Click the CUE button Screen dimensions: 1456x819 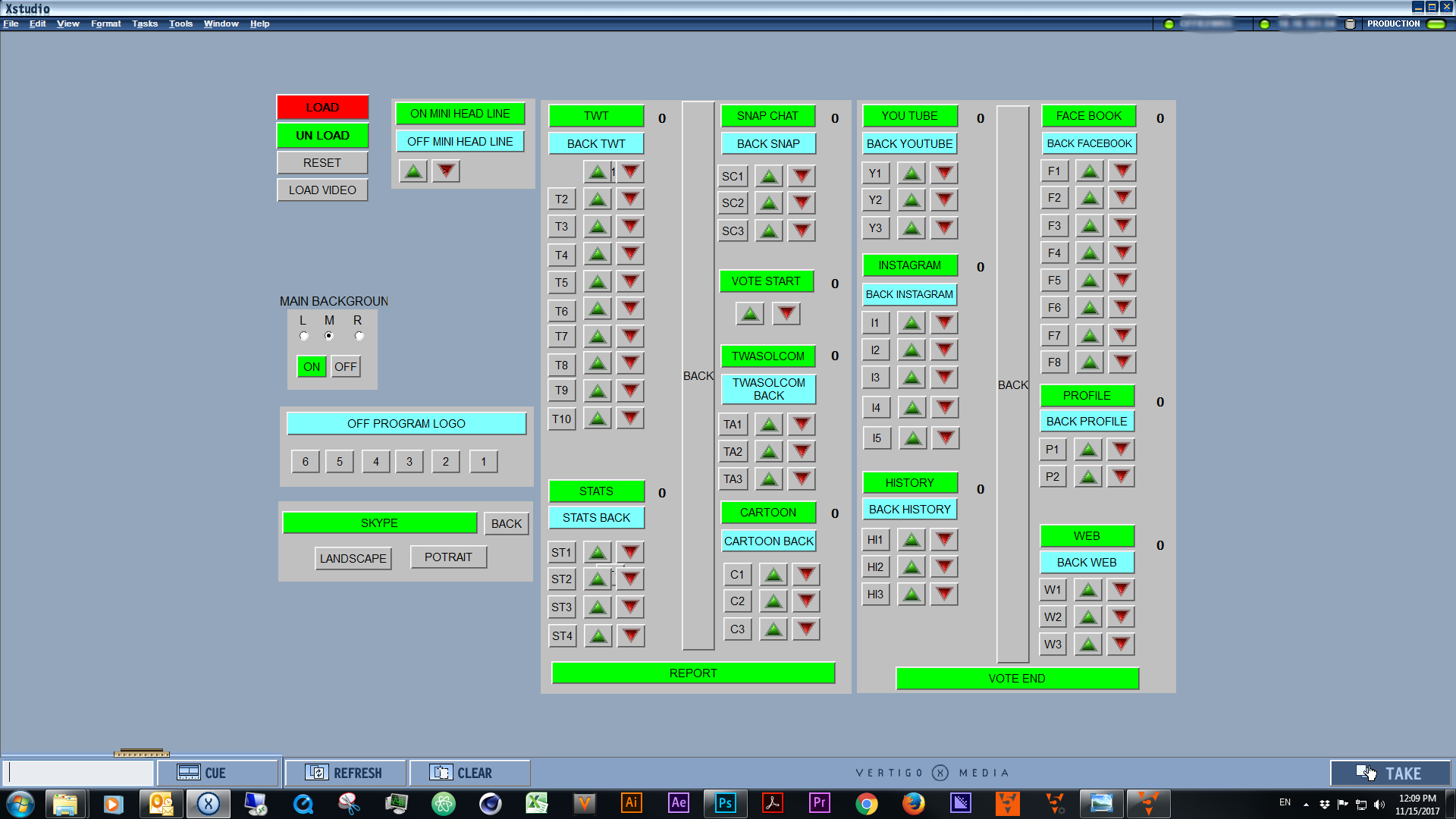click(x=218, y=773)
